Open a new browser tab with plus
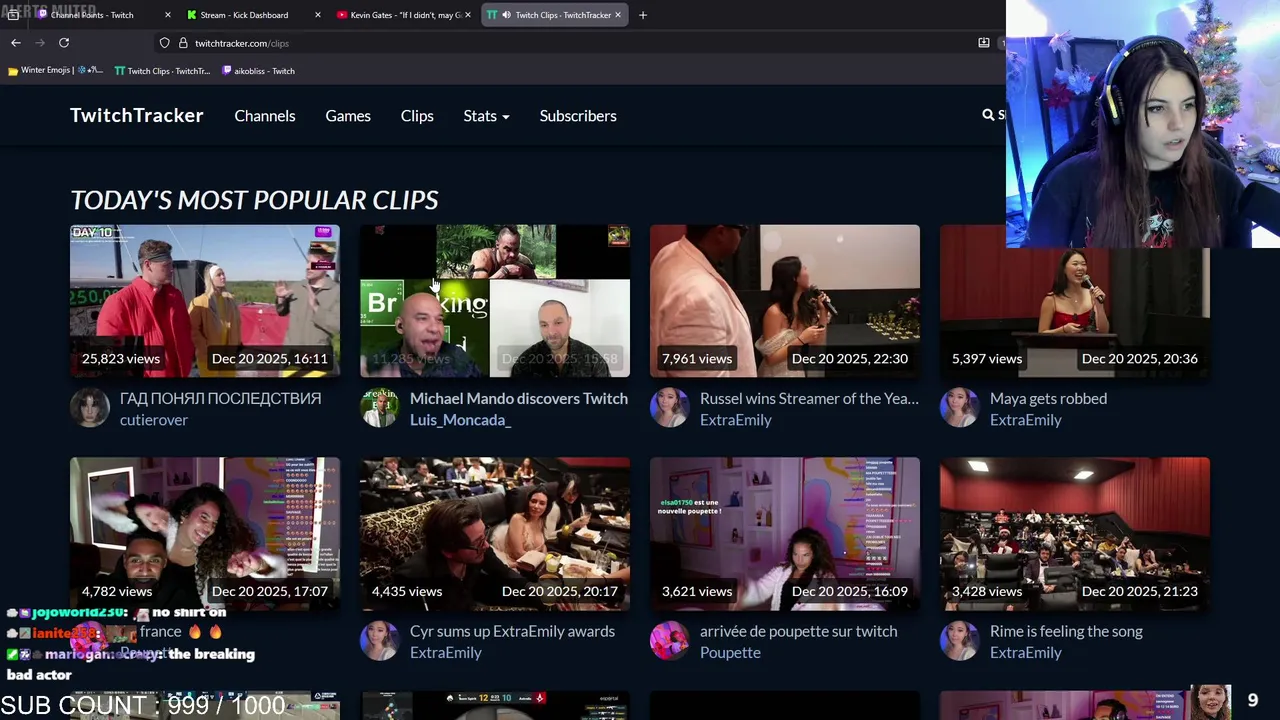The width and height of the screenshot is (1280, 720). click(643, 15)
